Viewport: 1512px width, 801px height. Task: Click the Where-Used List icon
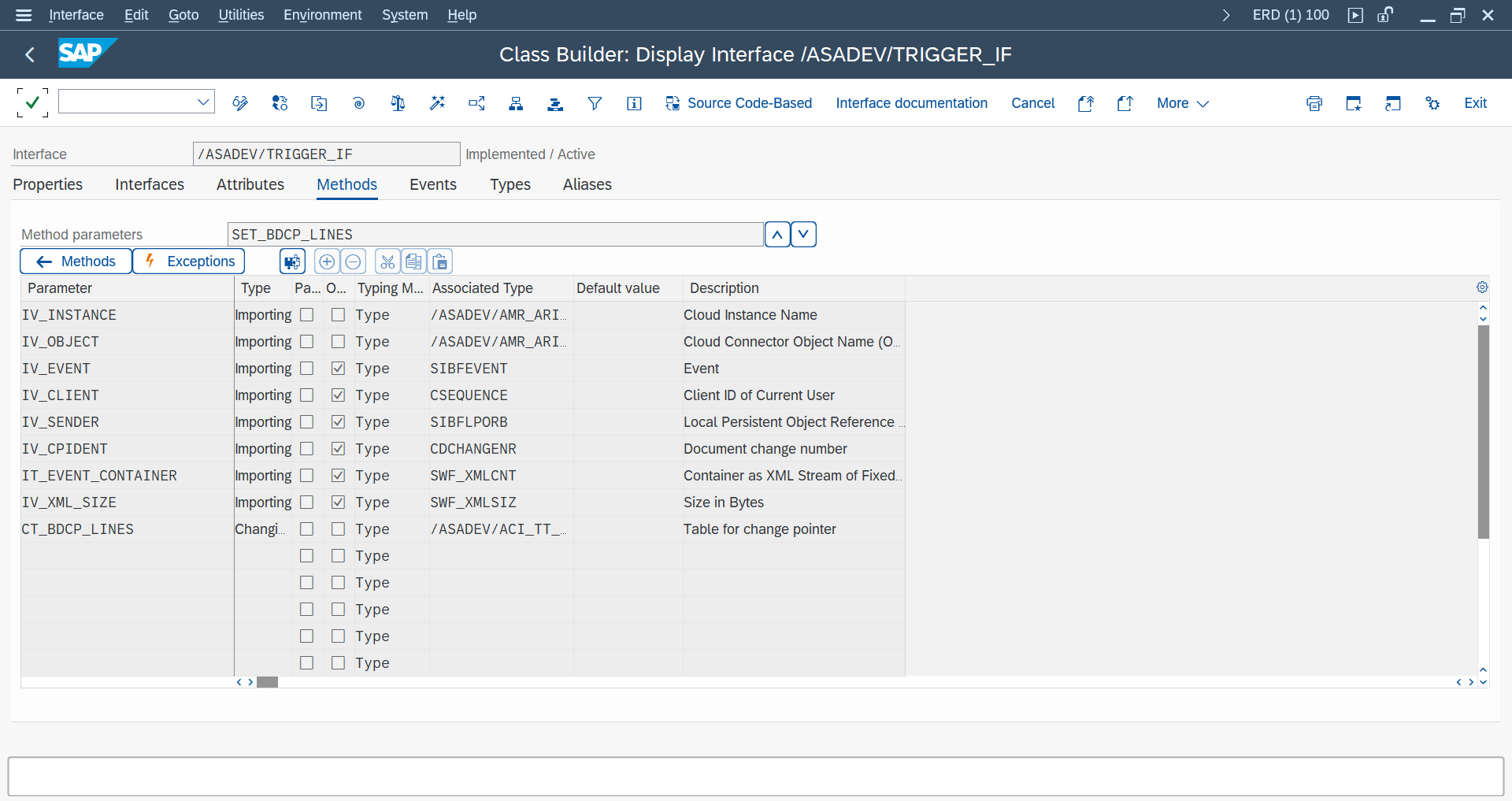tap(476, 103)
